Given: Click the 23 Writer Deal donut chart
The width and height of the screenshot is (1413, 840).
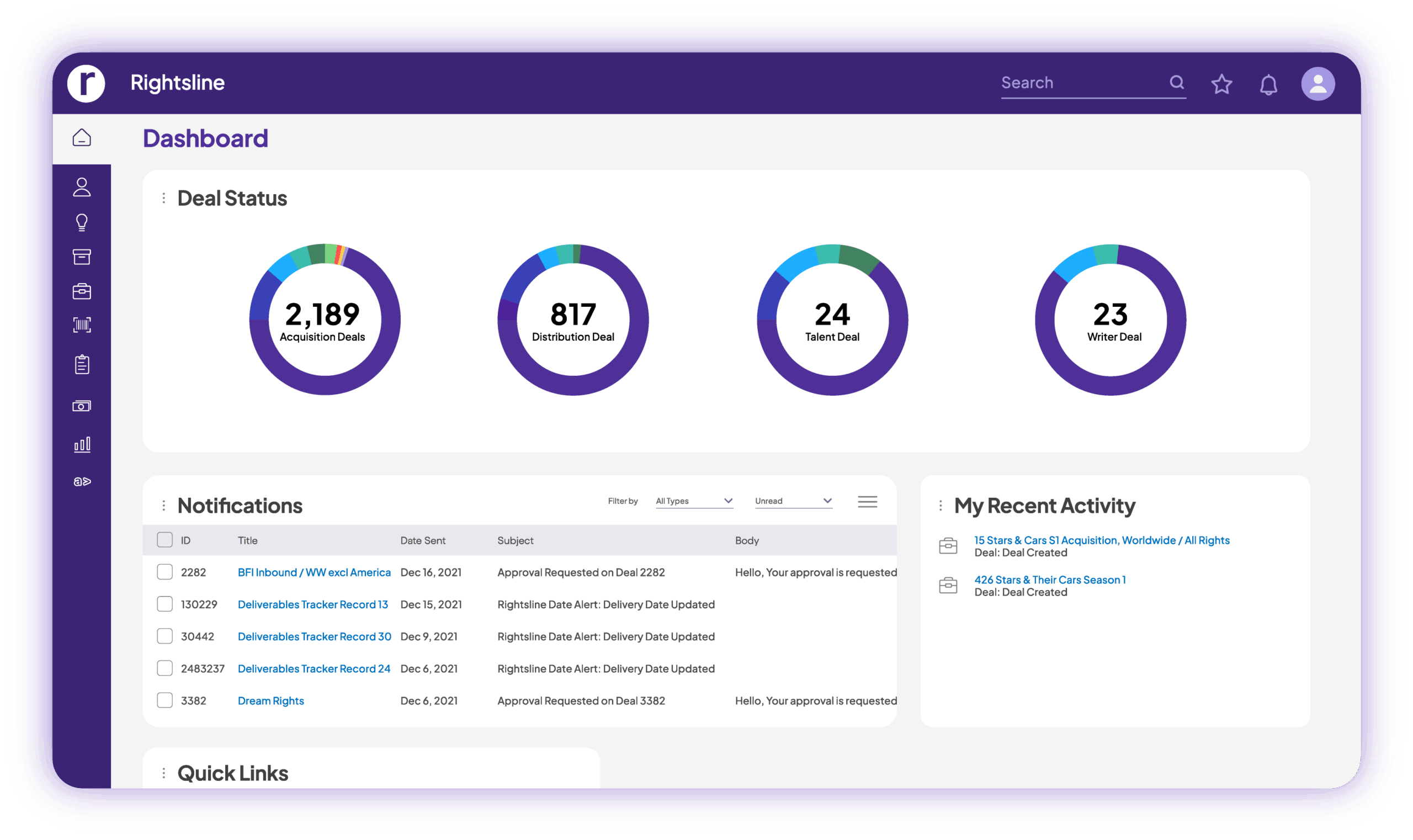Looking at the screenshot, I should (x=1110, y=319).
